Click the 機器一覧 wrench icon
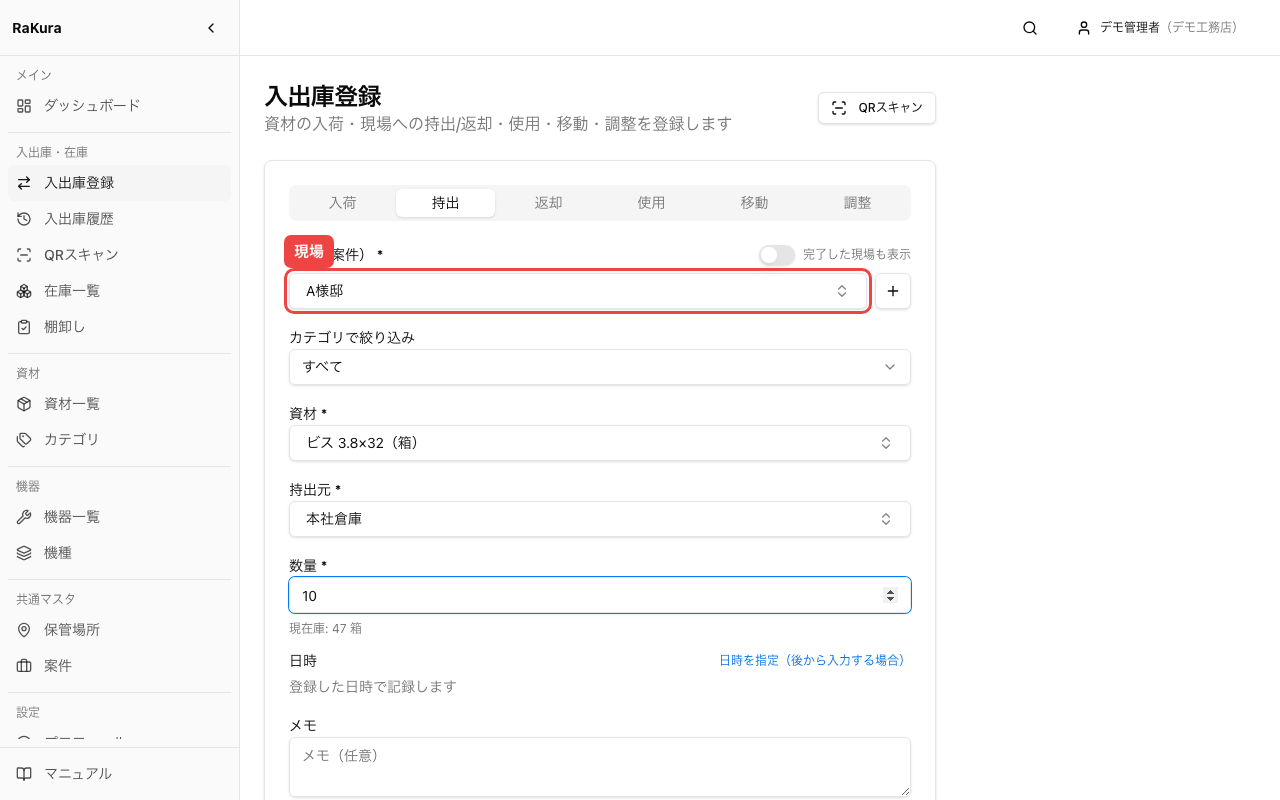This screenshot has height=800, width=1280. pos(24,517)
